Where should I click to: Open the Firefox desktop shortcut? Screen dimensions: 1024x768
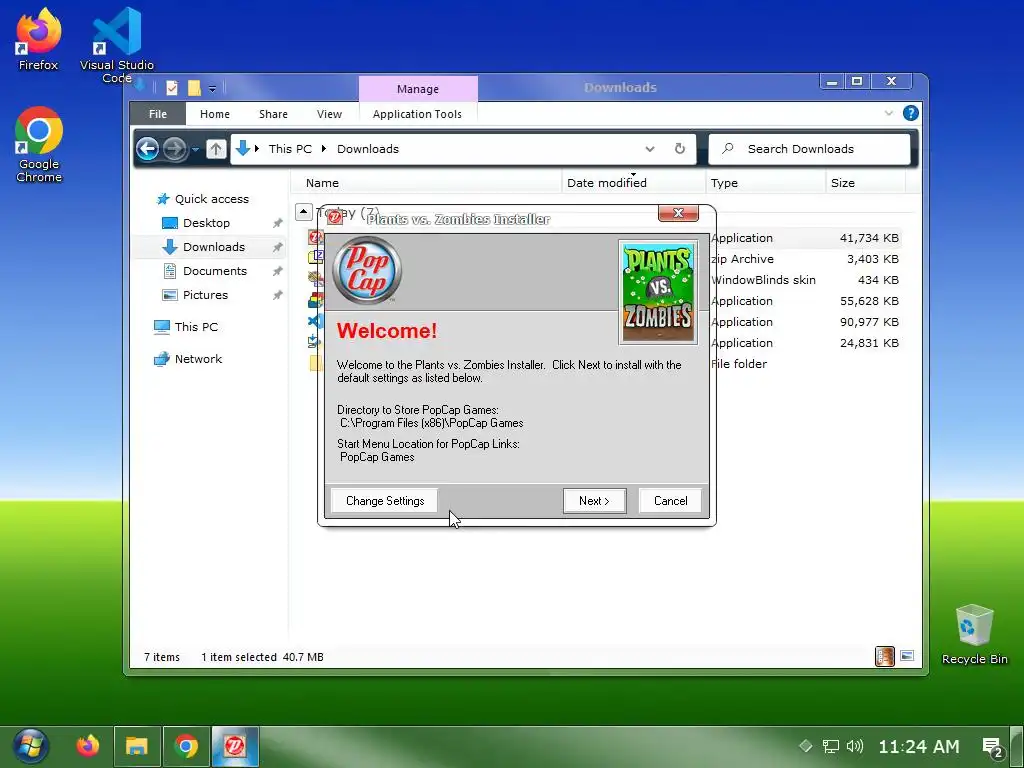point(38,39)
